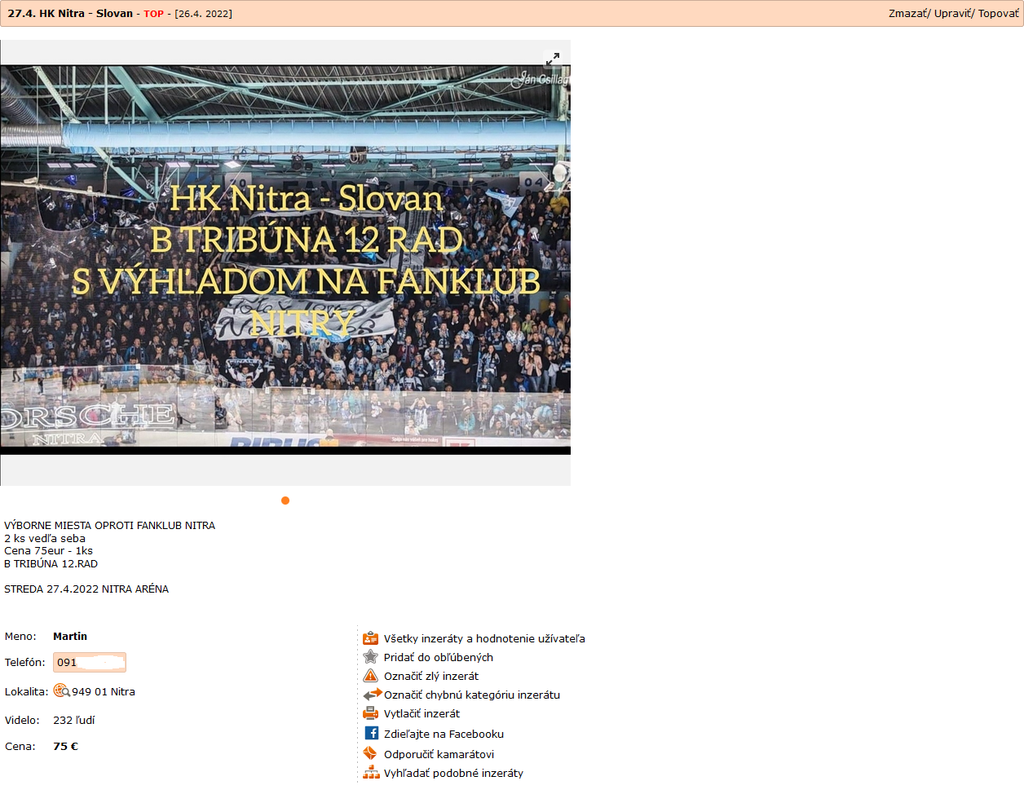Click the printer icon
Image resolution: width=1024 pixels, height=785 pixels.
point(370,714)
